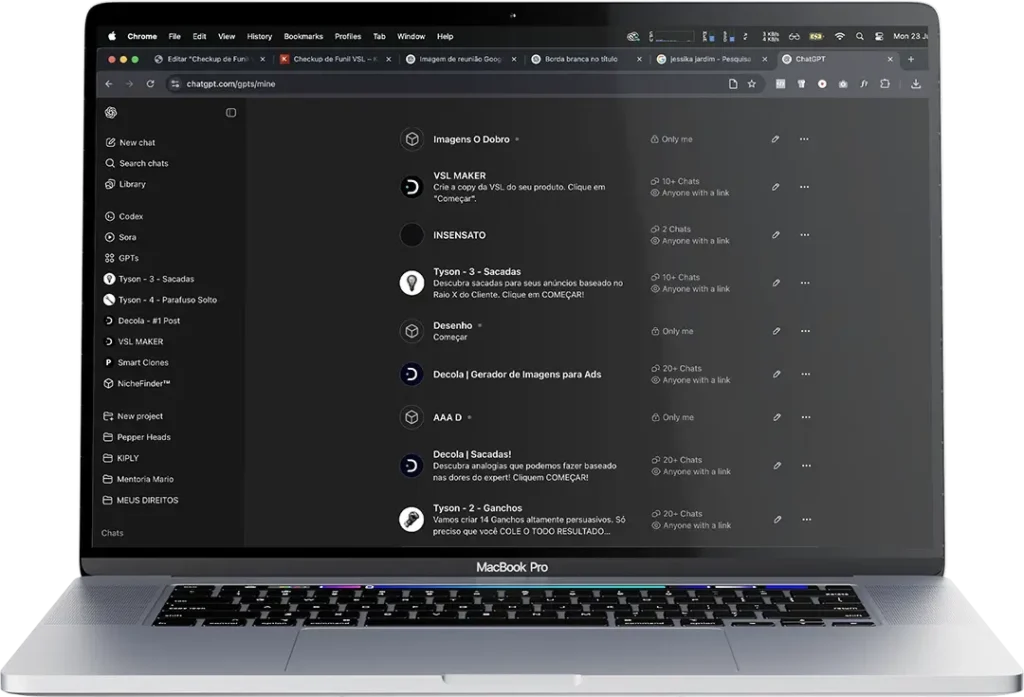1024x697 pixels.
Task: Open the KIPLY project folder
Action: pos(121,458)
